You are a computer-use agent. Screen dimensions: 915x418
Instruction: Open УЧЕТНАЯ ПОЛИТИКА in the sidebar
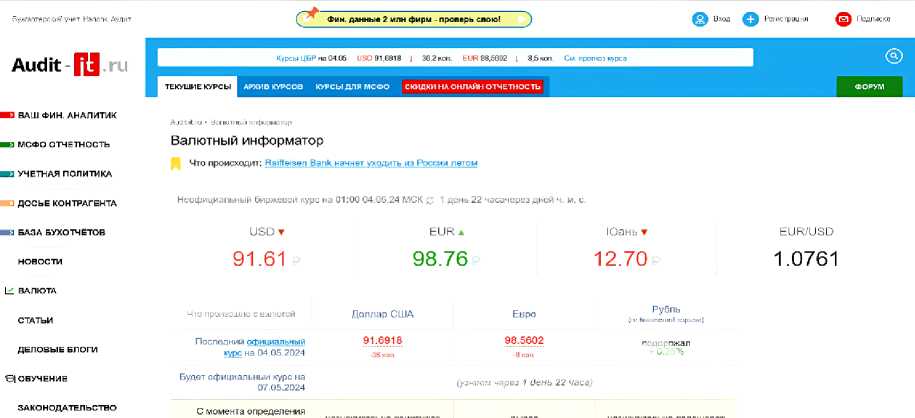[x=65, y=173]
